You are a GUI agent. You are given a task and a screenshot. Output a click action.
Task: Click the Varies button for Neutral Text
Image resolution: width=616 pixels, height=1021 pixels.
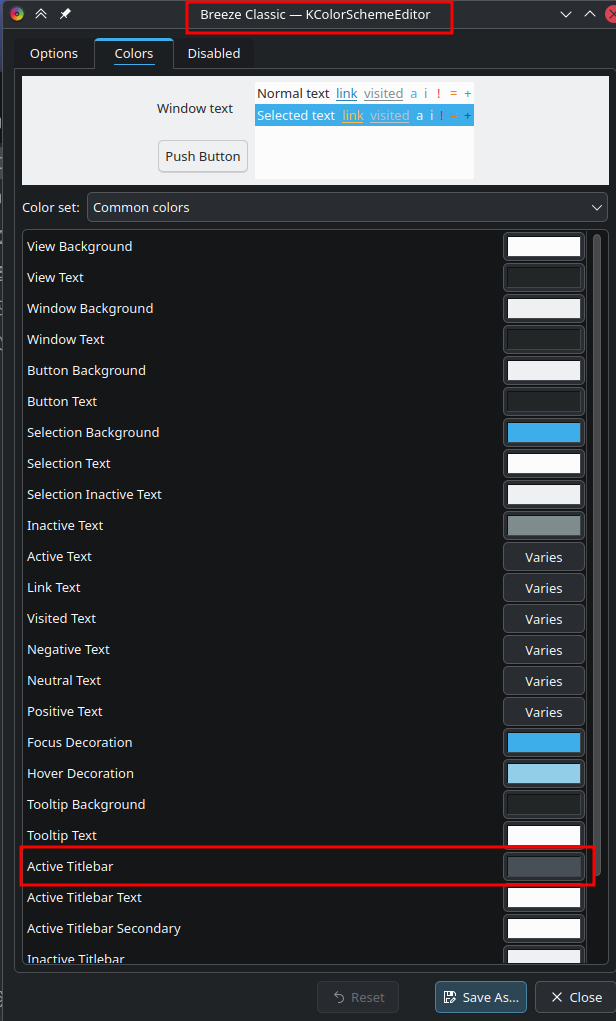544,681
